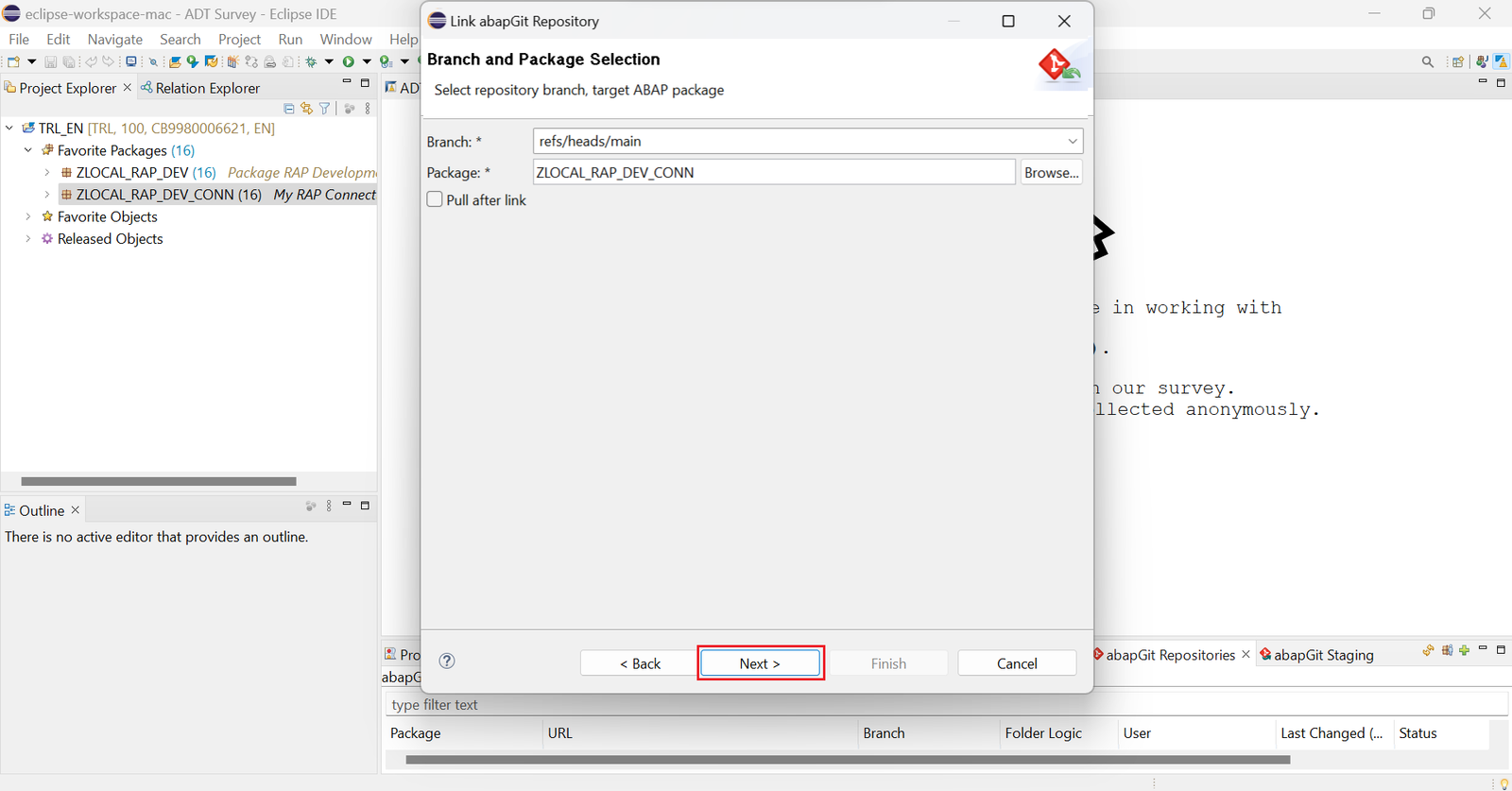1512x791 pixels.
Task: Click the Collapse All icon in Project Explorer
Action: click(x=289, y=109)
